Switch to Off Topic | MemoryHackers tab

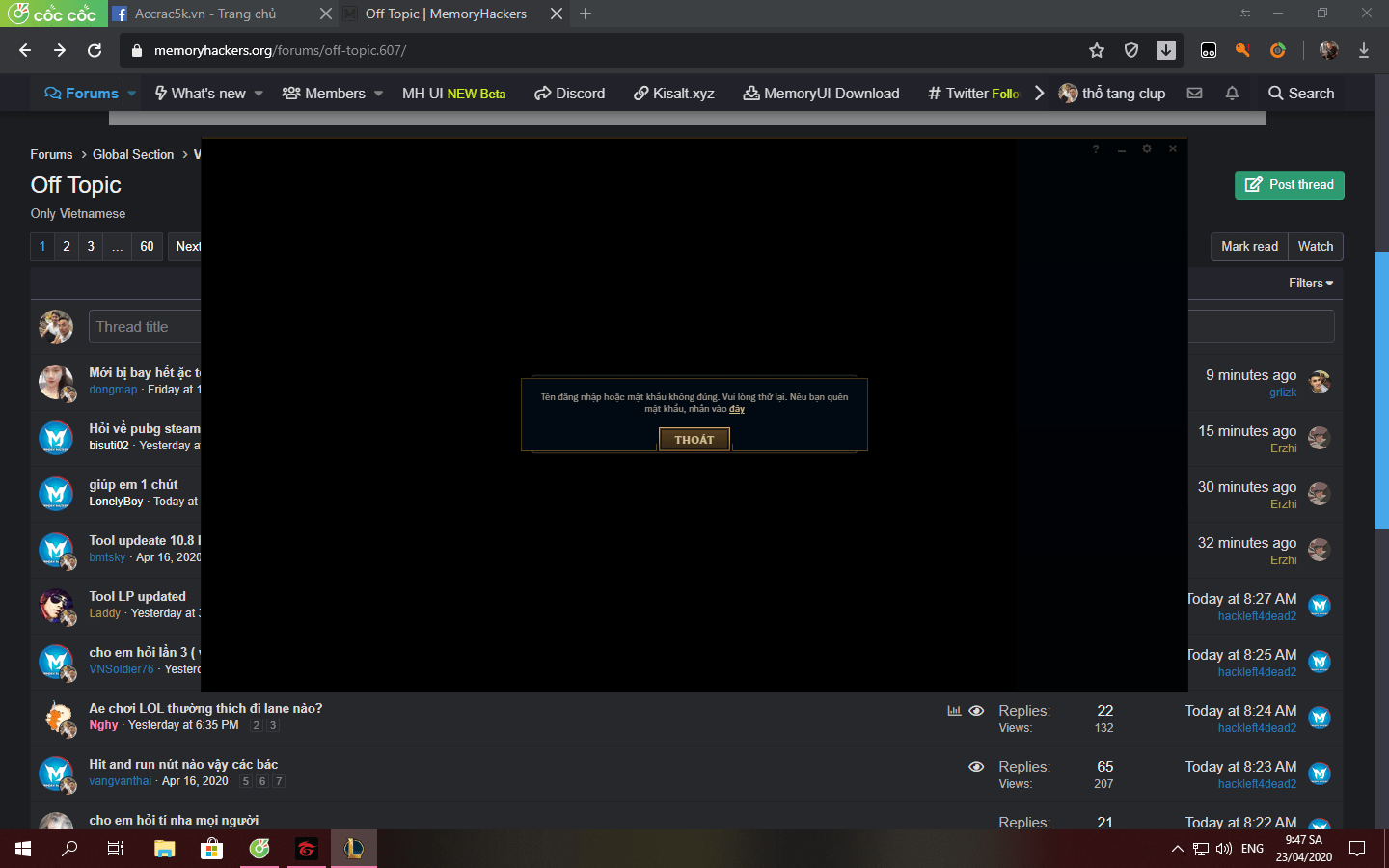446,14
